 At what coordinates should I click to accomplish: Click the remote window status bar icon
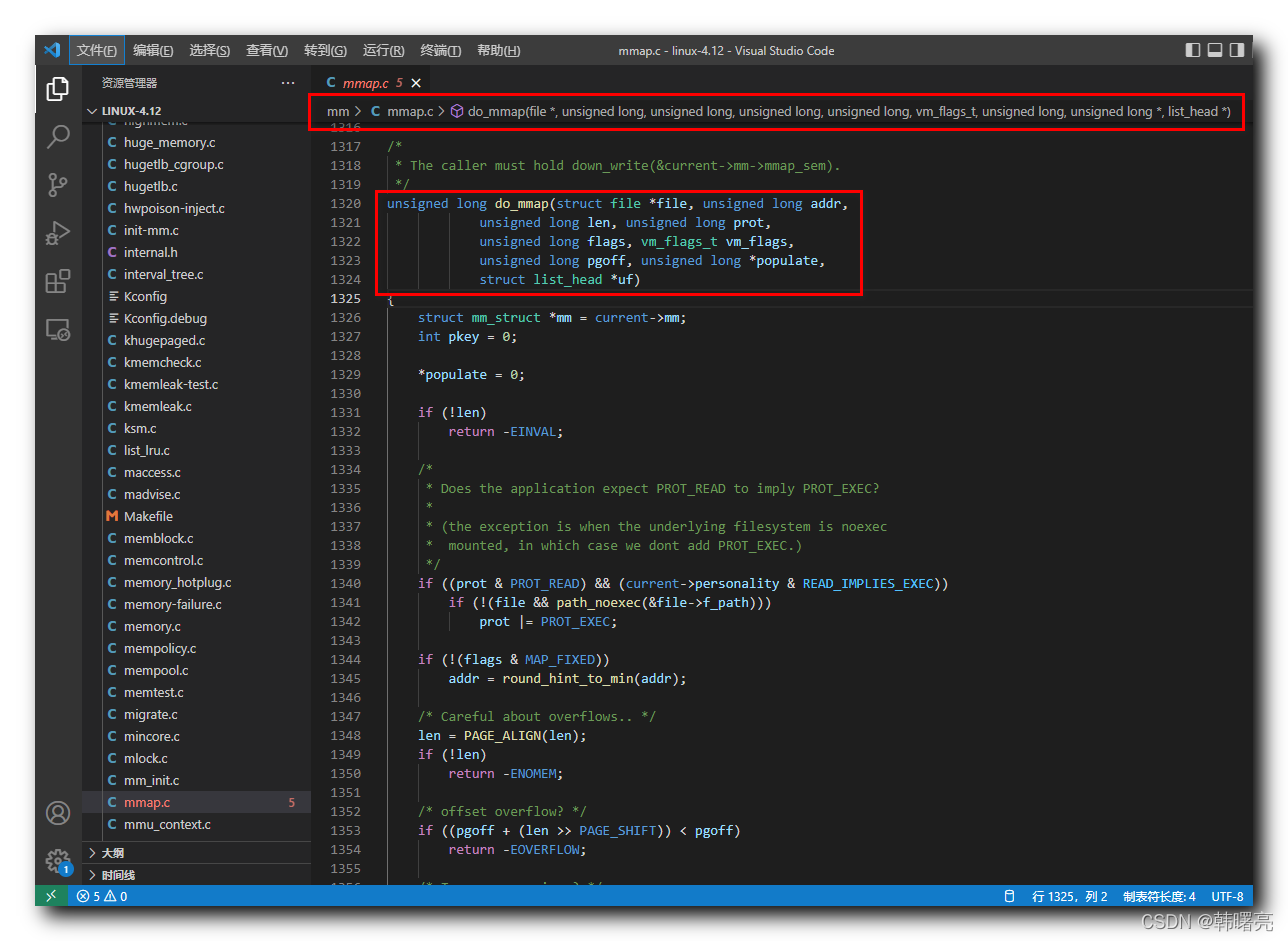click(50, 896)
